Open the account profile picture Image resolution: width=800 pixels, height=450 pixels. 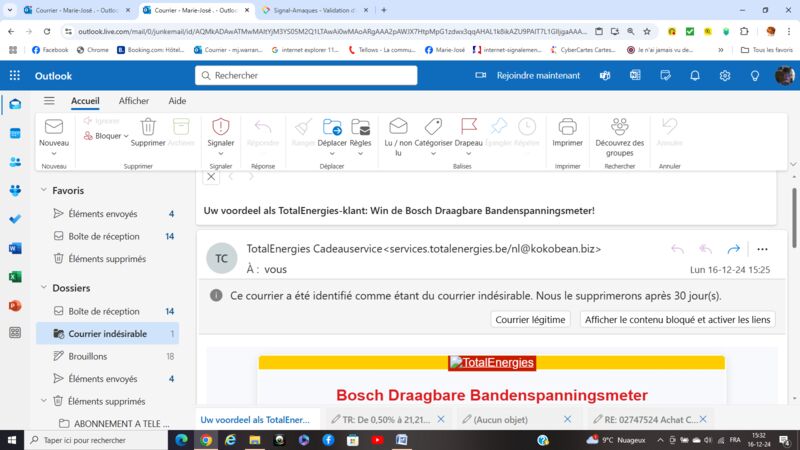point(784,76)
